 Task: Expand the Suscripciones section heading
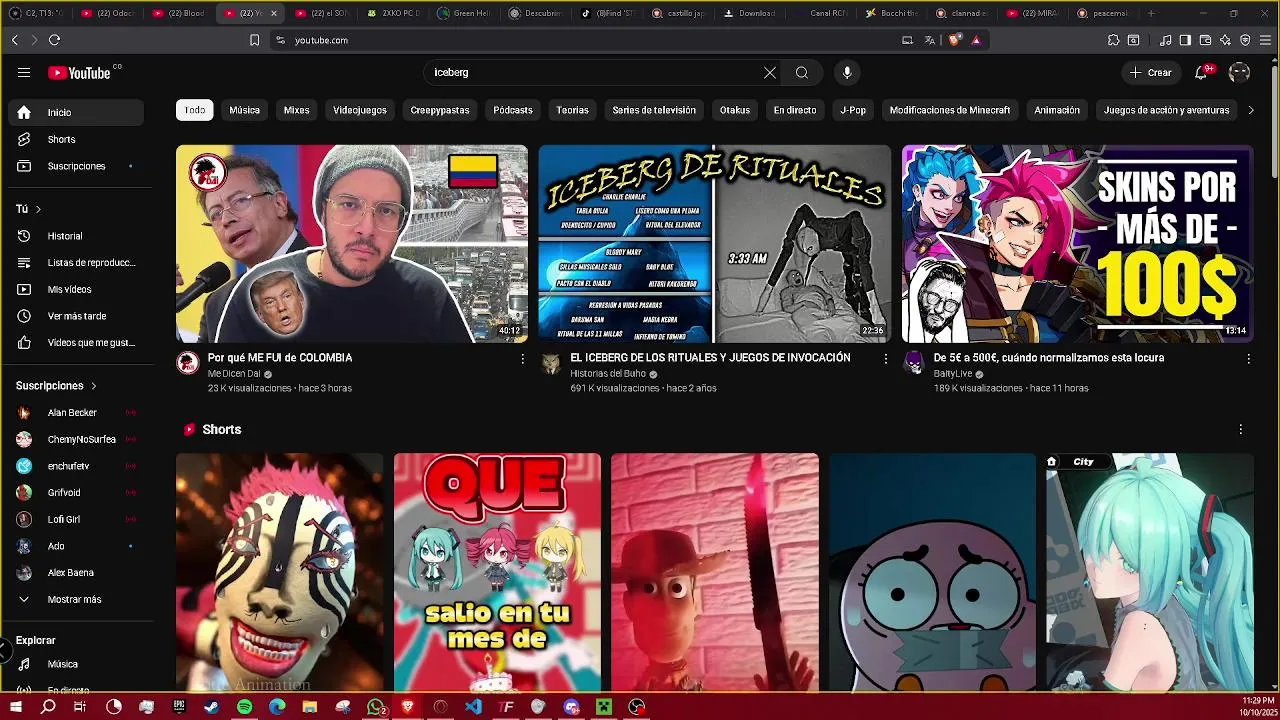pos(57,385)
